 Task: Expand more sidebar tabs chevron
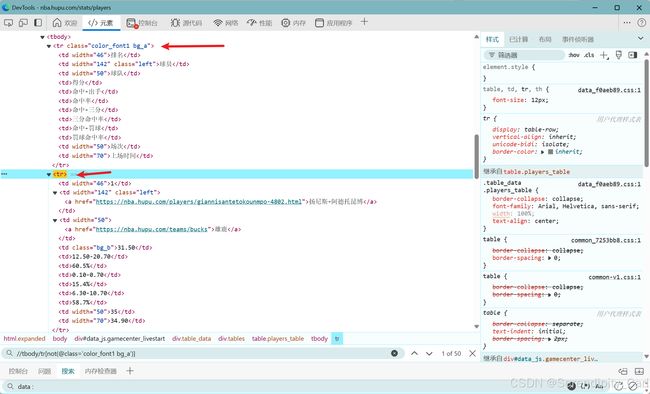641,39
